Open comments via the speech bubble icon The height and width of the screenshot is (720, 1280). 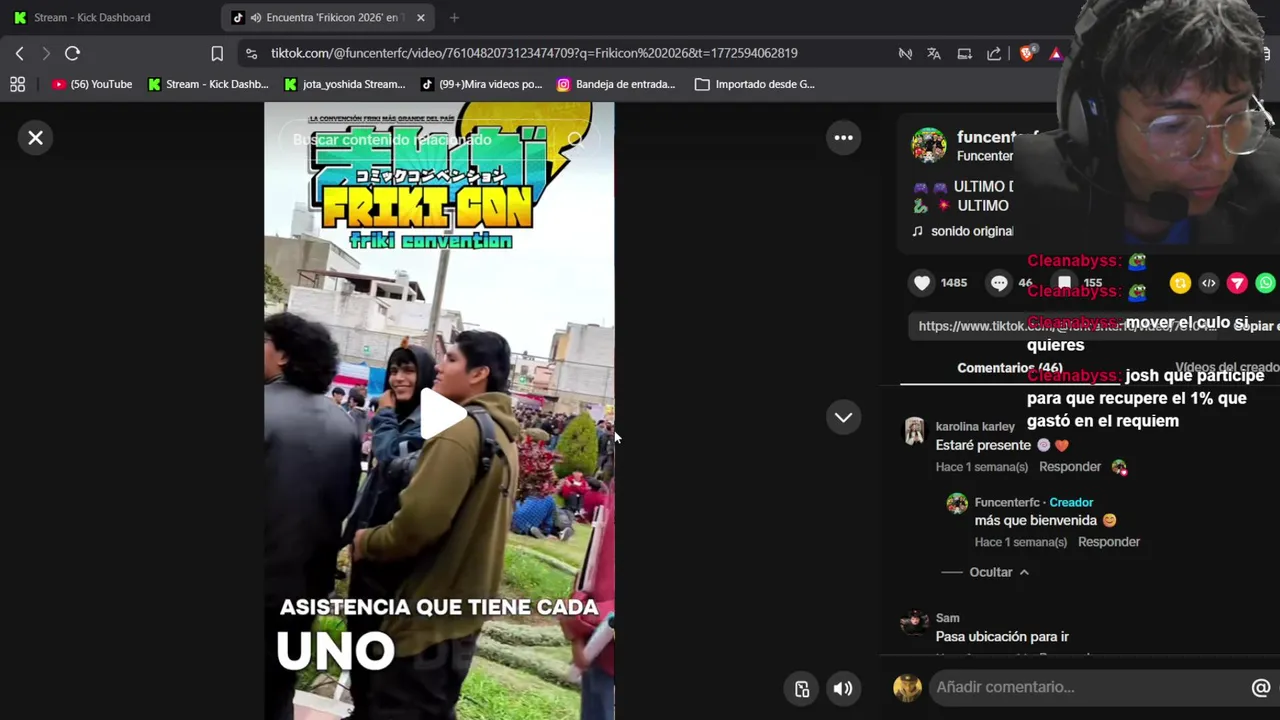coord(999,283)
